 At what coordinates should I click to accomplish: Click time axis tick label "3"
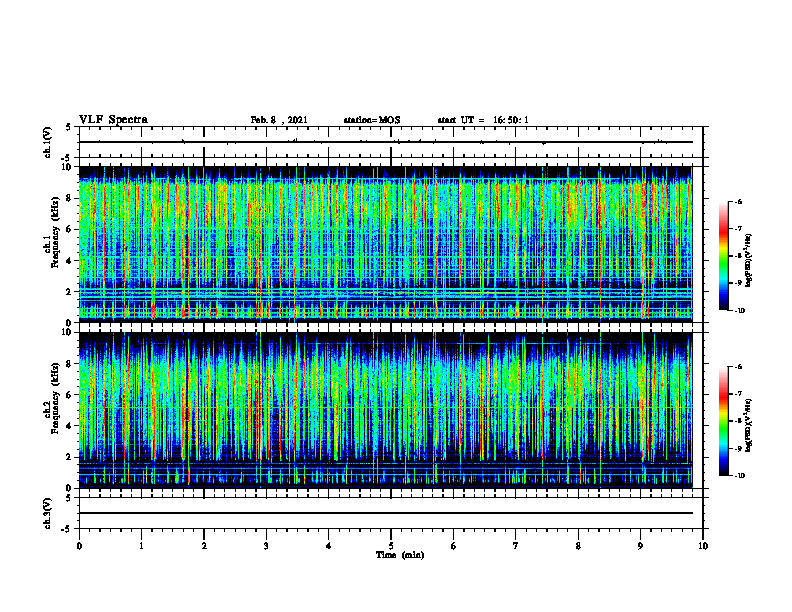pyautogui.click(x=266, y=546)
